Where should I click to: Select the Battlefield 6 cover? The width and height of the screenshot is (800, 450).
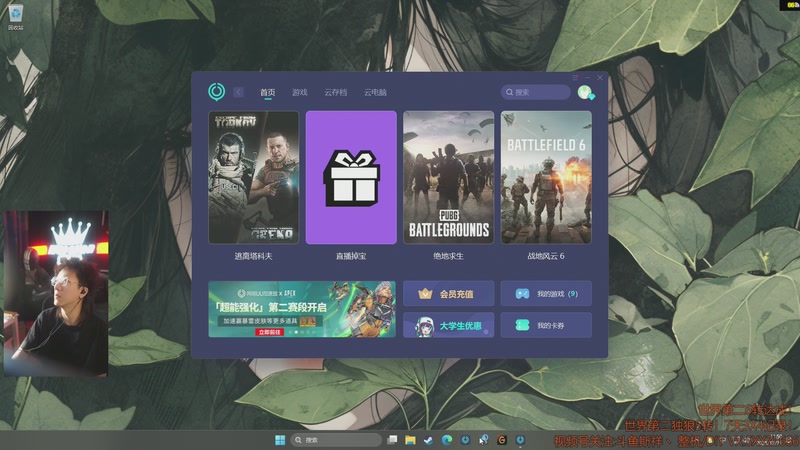click(546, 177)
